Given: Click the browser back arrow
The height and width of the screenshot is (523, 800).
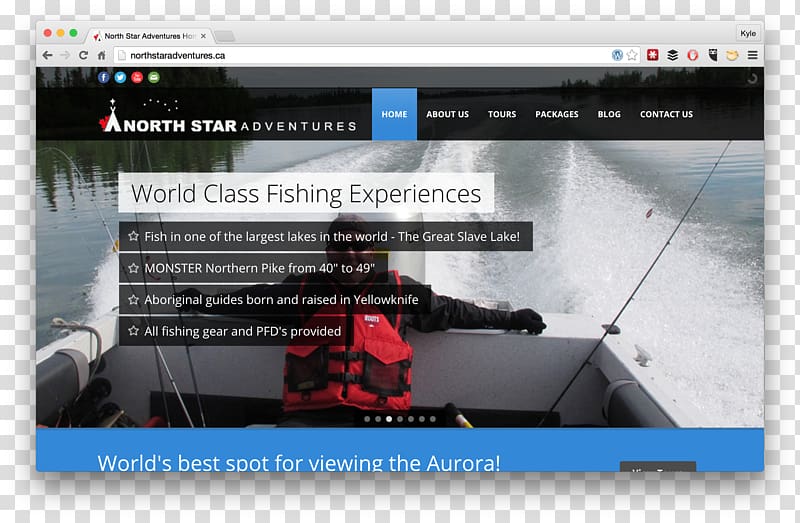Looking at the screenshot, I should point(47,55).
